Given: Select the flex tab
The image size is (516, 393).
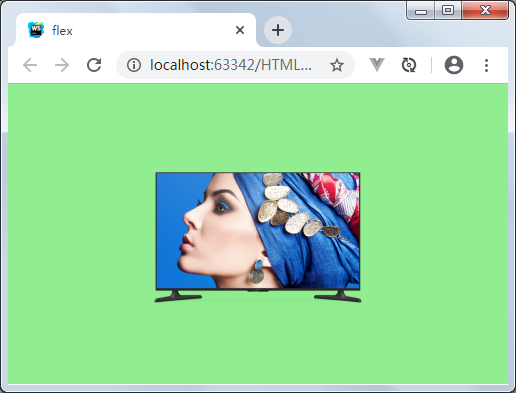Looking at the screenshot, I should (135, 30).
